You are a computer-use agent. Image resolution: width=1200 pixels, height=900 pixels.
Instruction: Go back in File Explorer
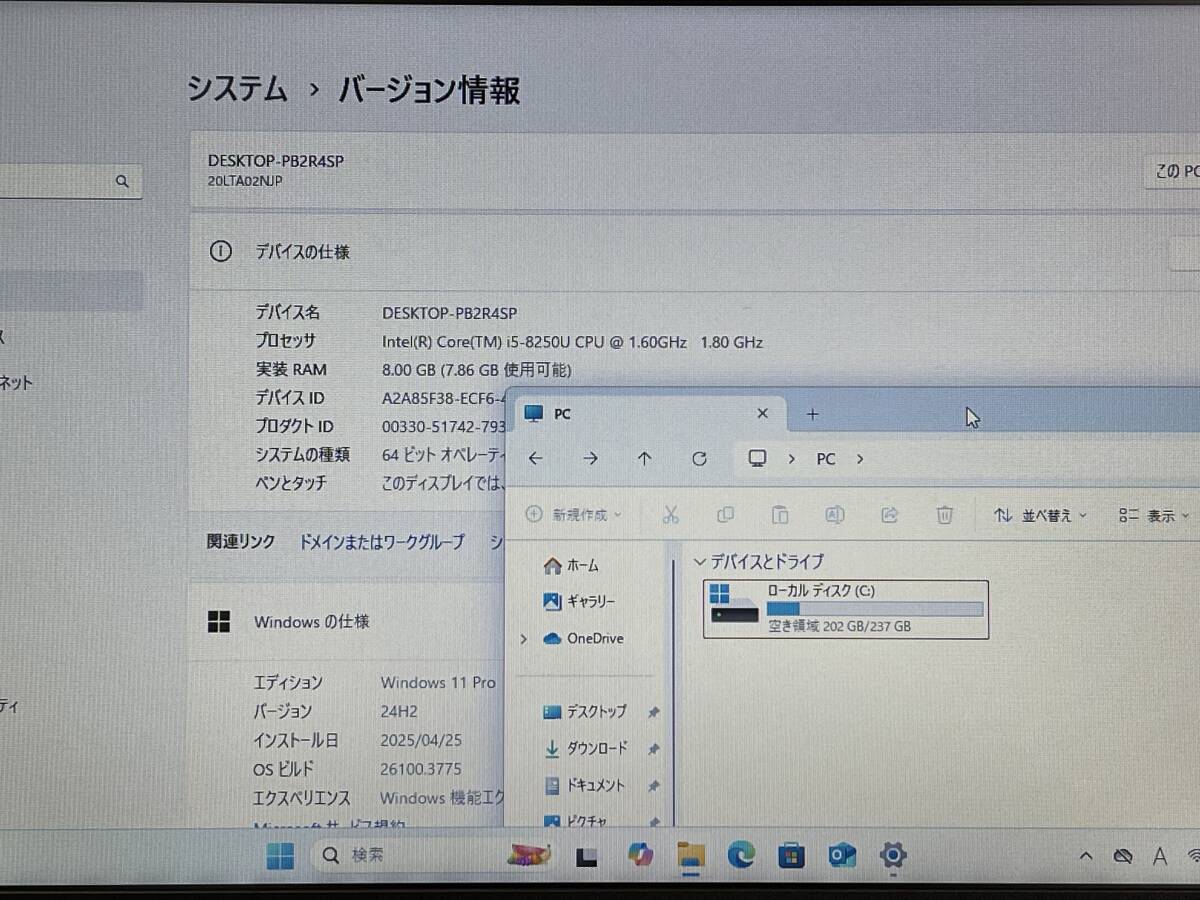pos(535,459)
